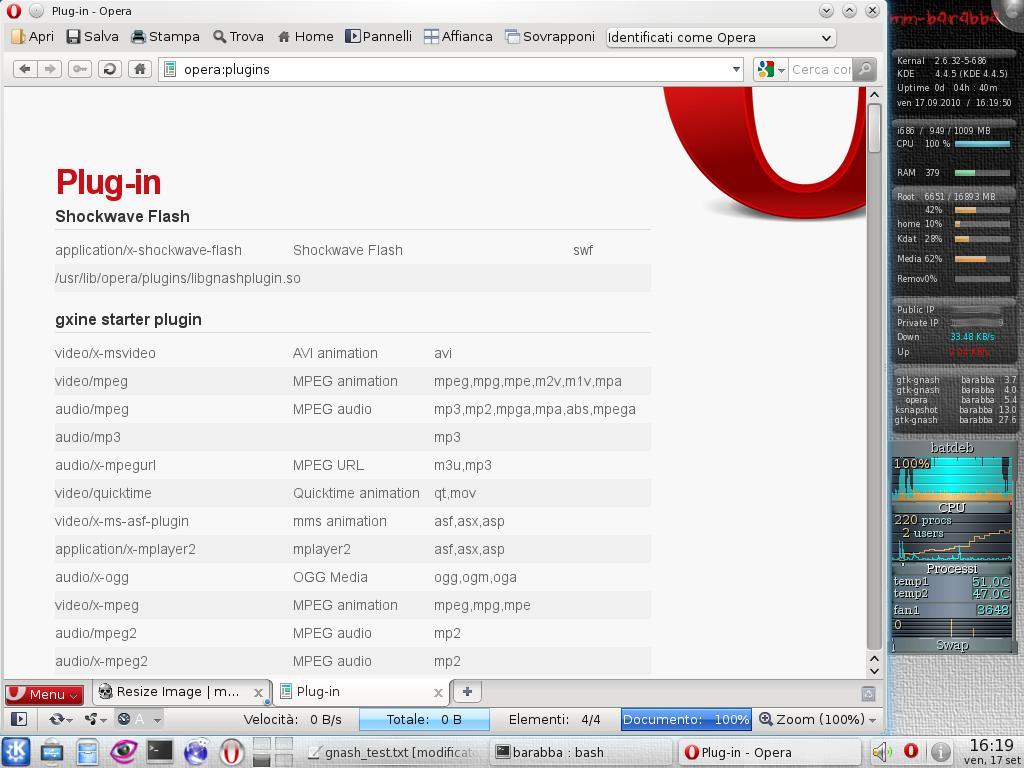Go to homepage via house icon

click(x=139, y=69)
